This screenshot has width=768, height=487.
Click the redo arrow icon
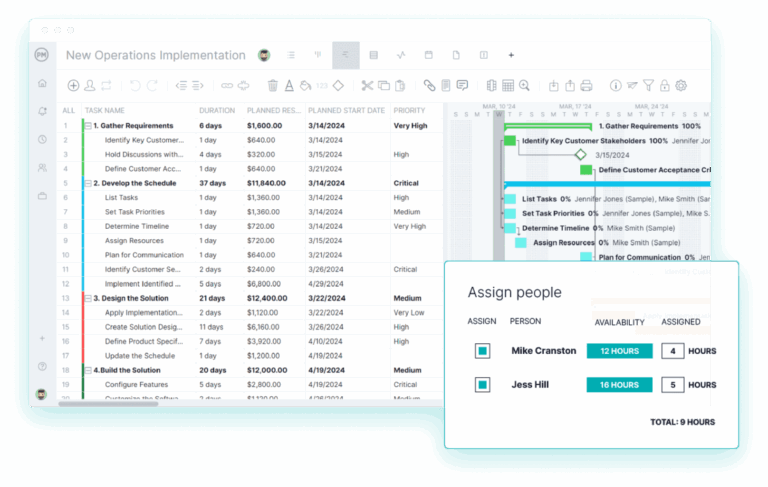[152, 86]
